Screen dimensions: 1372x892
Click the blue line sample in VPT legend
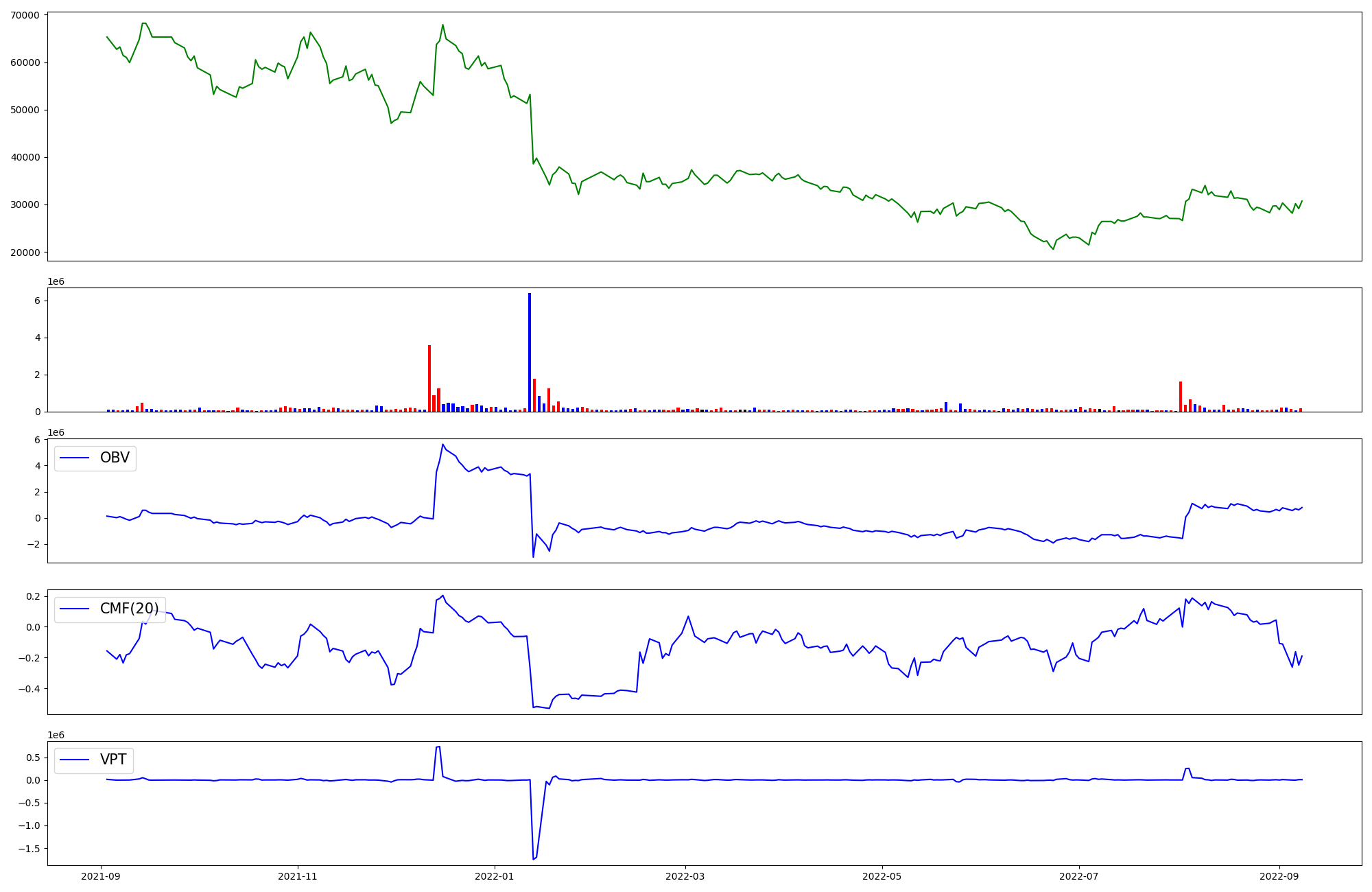[x=75, y=760]
